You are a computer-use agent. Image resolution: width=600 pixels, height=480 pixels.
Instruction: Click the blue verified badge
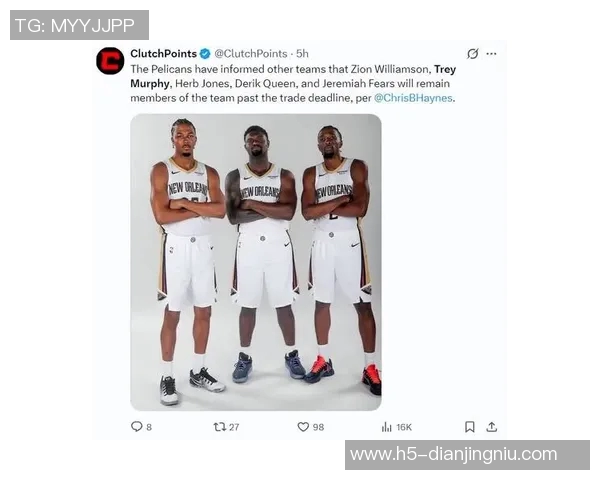click(205, 54)
